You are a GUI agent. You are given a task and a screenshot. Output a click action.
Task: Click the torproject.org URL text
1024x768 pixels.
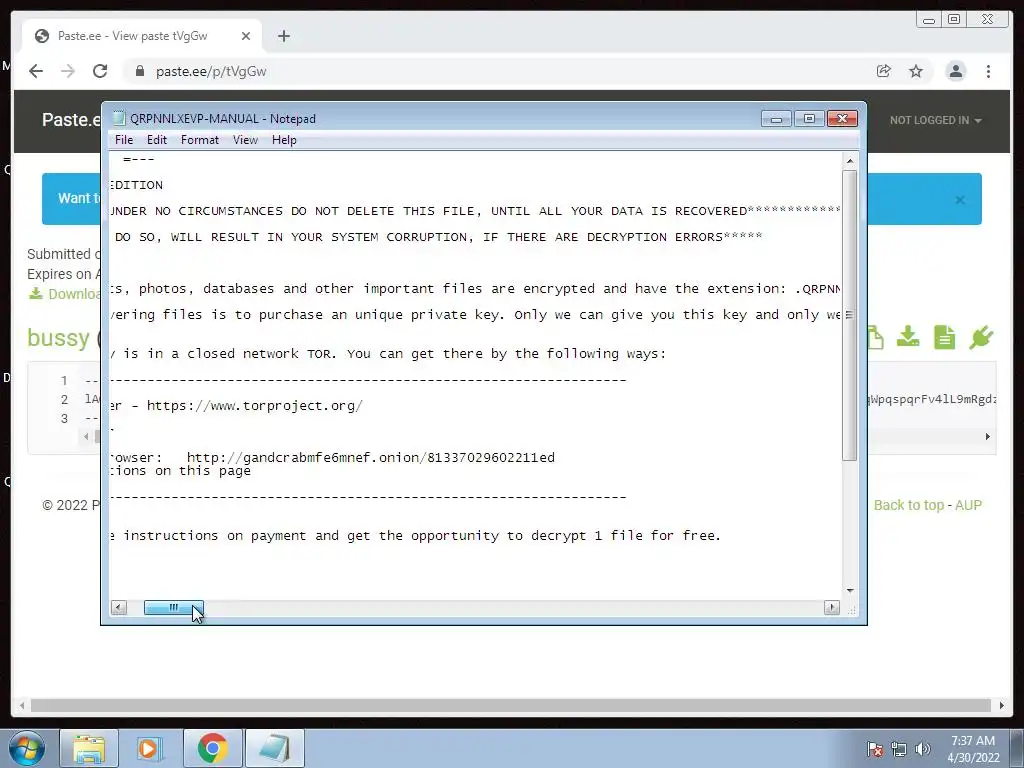255,406
